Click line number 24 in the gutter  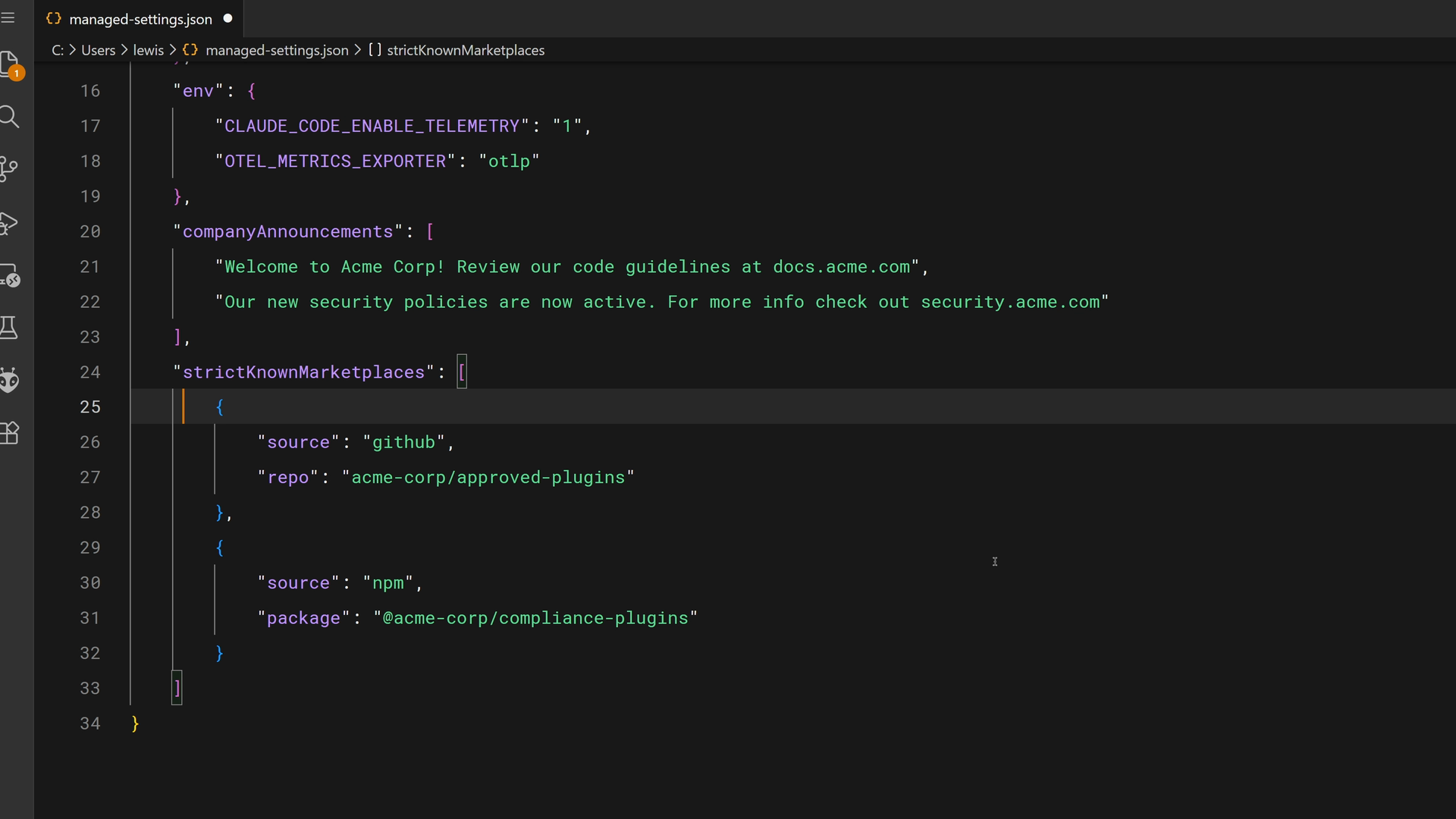coord(90,372)
